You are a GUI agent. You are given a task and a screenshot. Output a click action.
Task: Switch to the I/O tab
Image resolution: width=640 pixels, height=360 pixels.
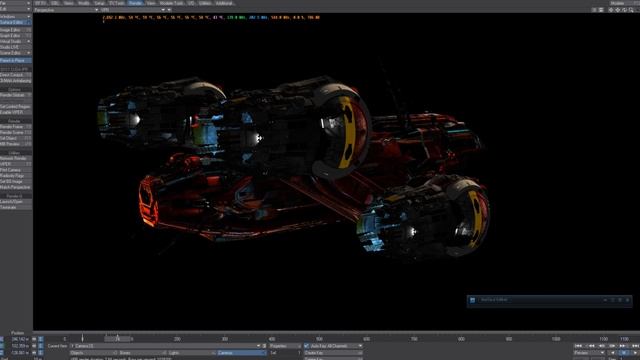click(191, 3)
